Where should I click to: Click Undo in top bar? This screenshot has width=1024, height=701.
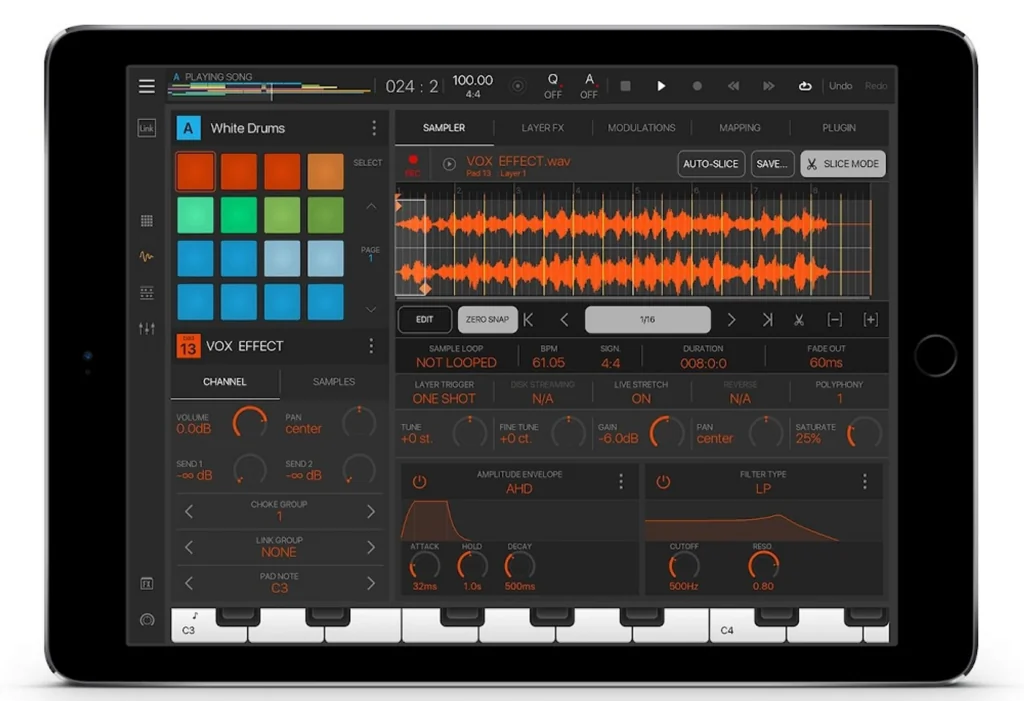click(840, 86)
